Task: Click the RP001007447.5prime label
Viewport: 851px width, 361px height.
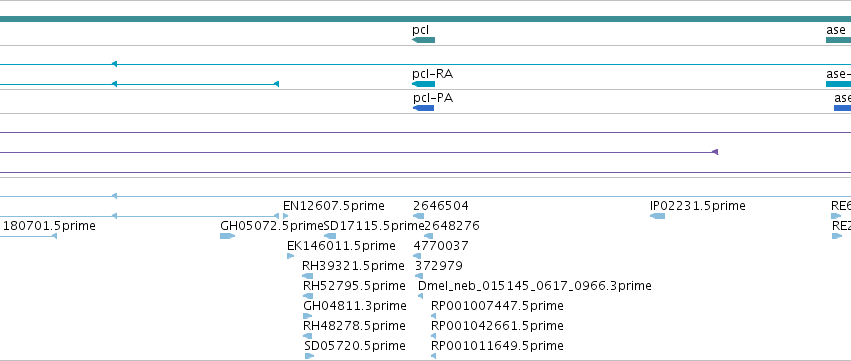Action: [x=497, y=306]
